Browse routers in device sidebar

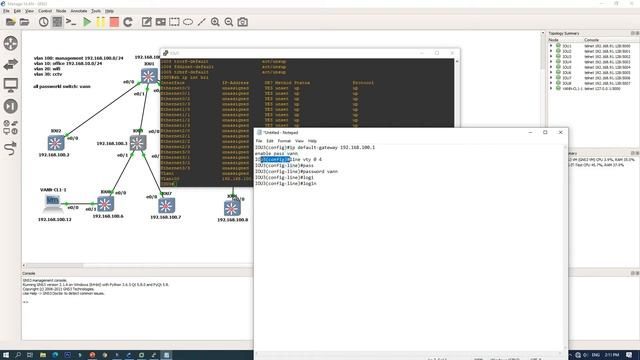pyautogui.click(x=11, y=43)
